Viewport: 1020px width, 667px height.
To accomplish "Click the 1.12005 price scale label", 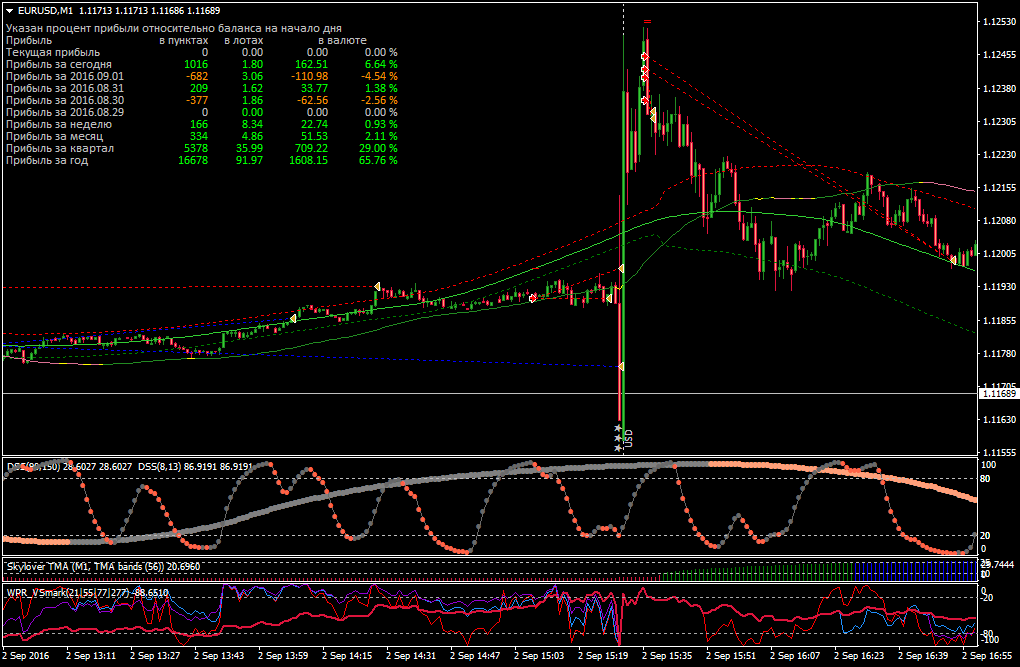I will tap(999, 254).
